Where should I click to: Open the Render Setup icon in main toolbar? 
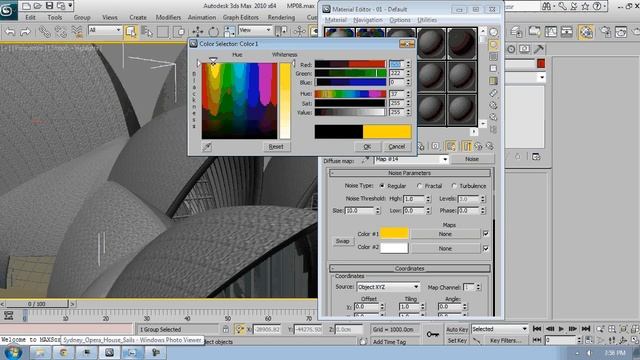coord(606,31)
